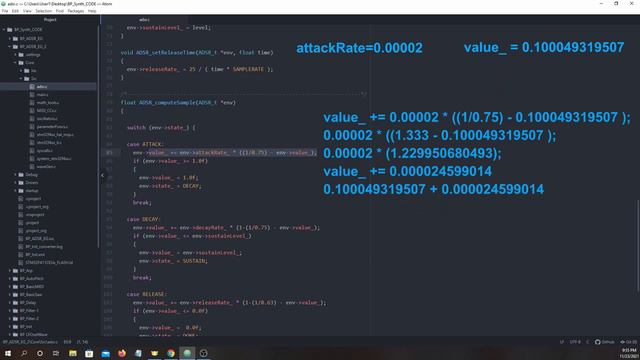Click the ADSR_computeSample function line
Image resolution: width=640 pixels, height=360 pixels.
tap(178, 103)
